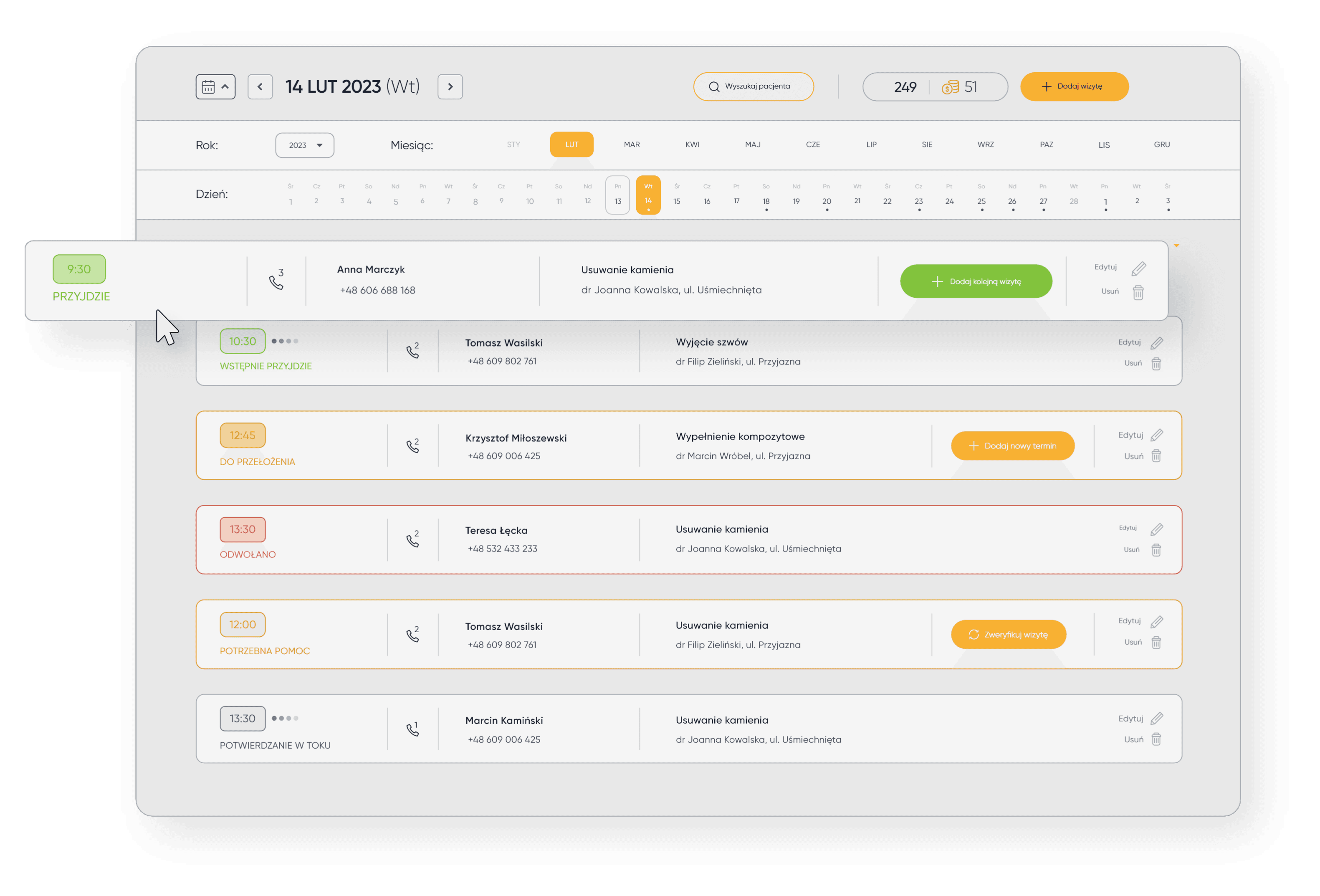1320x896 pixels.
Task: Click Dodaj kolejną wizytę green button
Action: [976, 281]
